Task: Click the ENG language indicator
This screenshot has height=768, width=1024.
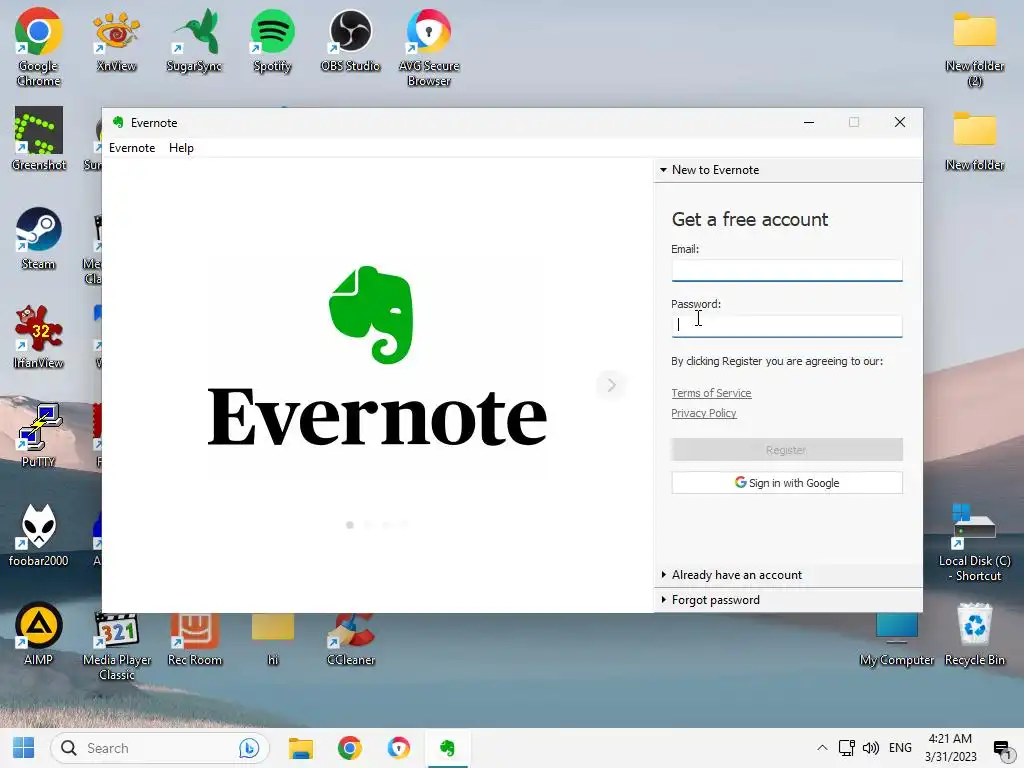Action: (900, 748)
